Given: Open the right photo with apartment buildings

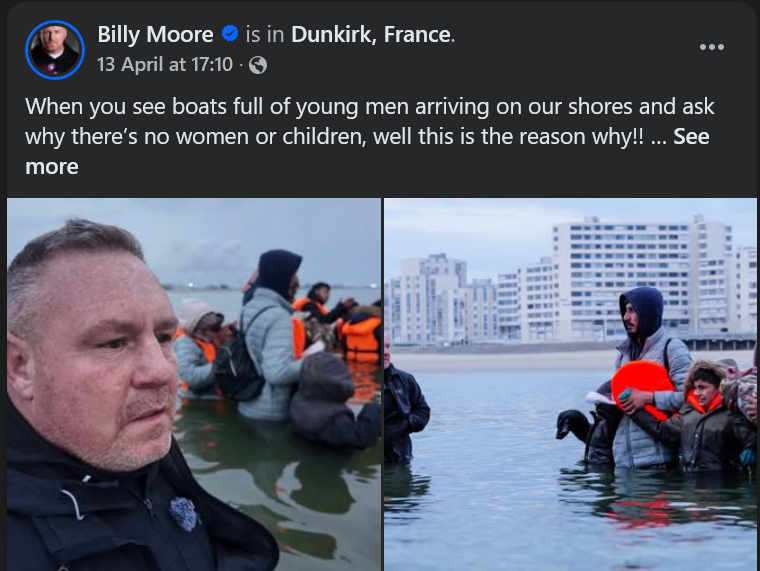Looking at the screenshot, I should [570, 384].
